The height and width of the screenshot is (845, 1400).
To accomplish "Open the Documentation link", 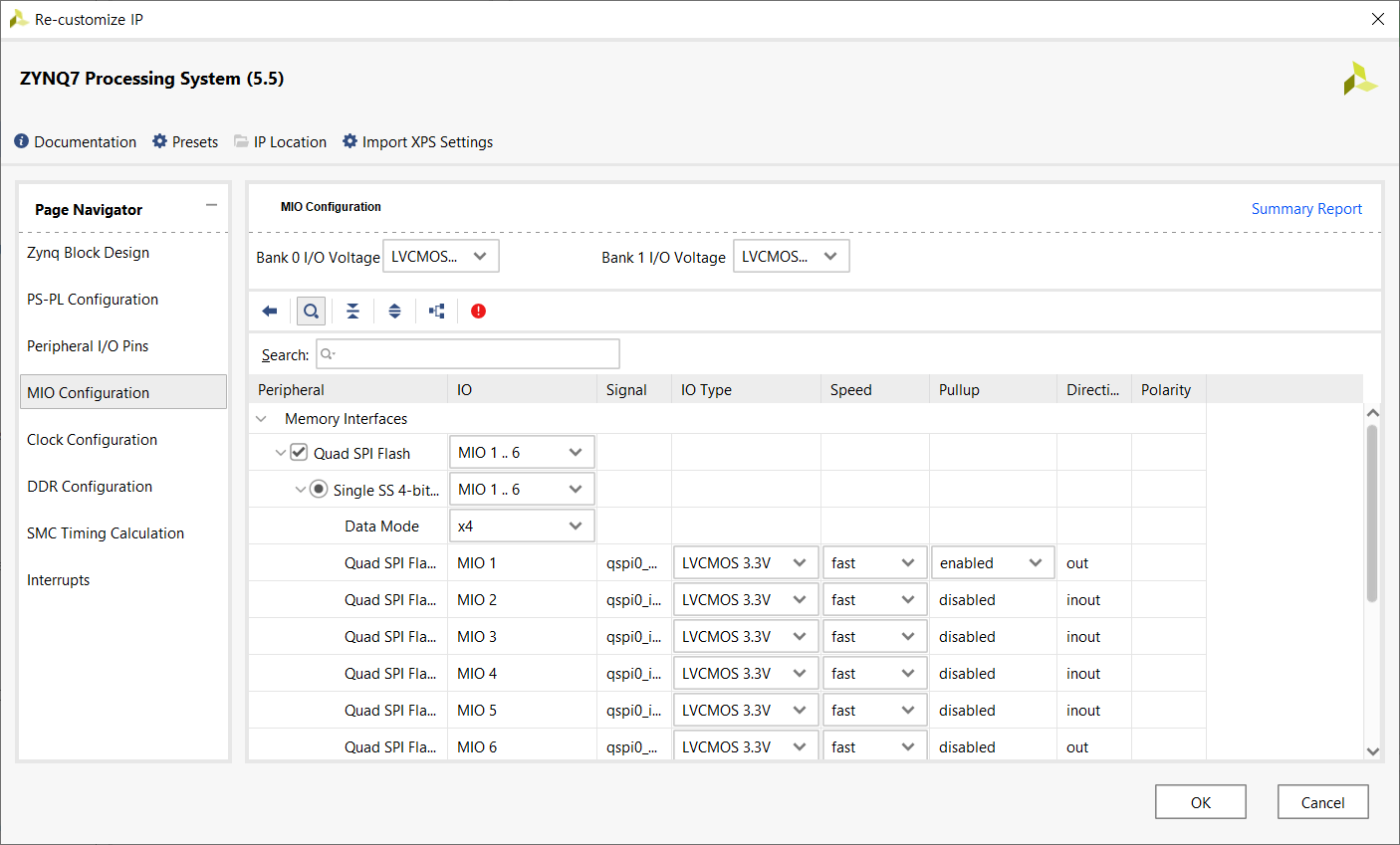I will pyautogui.click(x=86, y=142).
